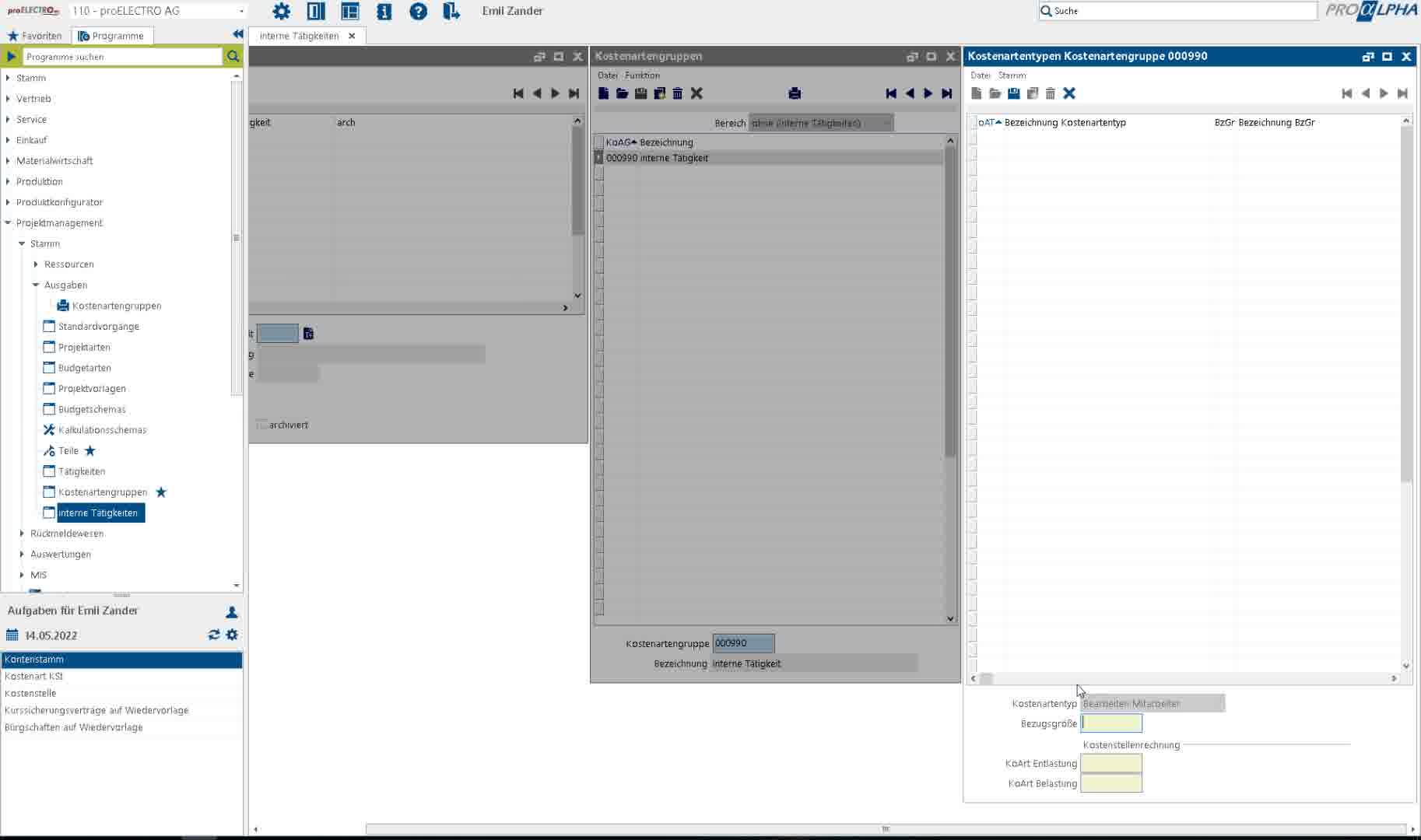The height and width of the screenshot is (840, 1421).
Task: Click the Programme suchen input field
Action: pos(123,57)
